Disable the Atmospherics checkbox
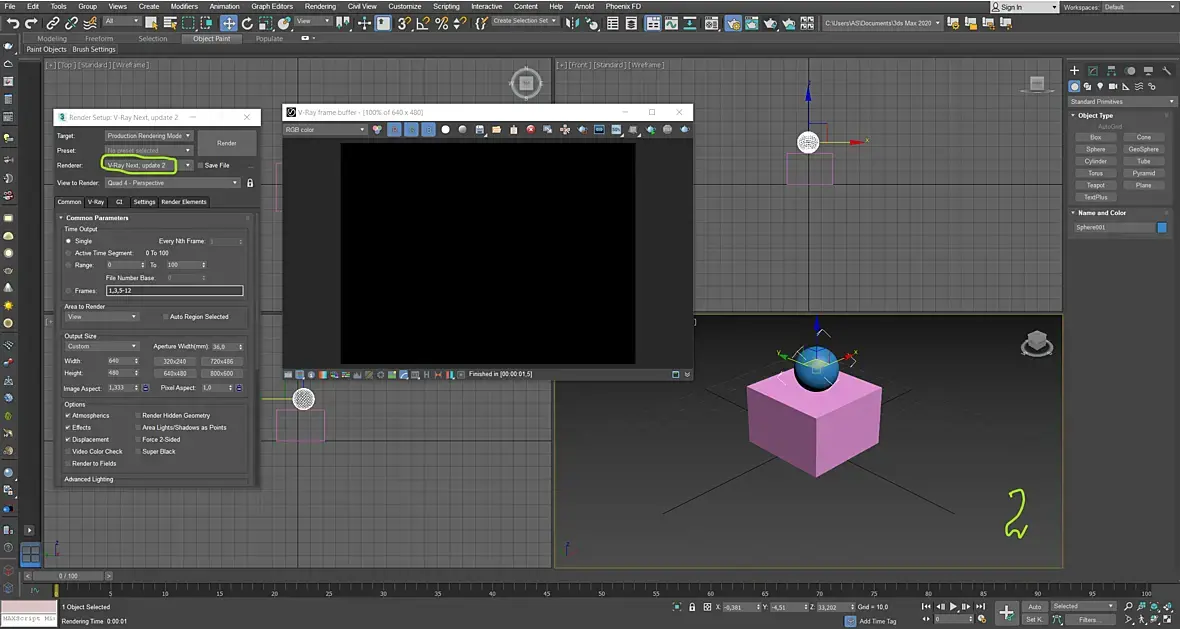Screen dimensions: 1180x629 pos(68,415)
